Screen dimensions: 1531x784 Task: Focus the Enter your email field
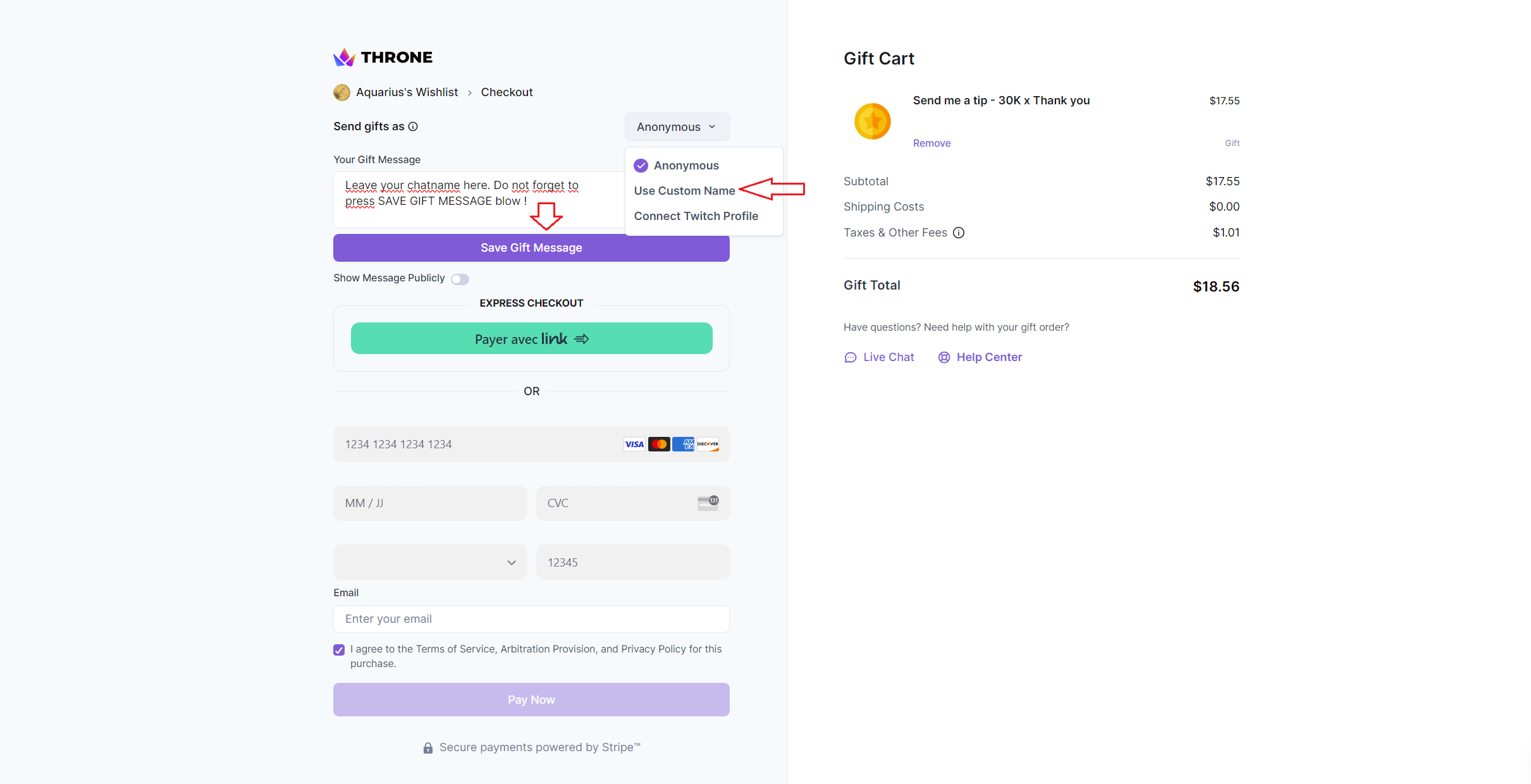click(531, 619)
